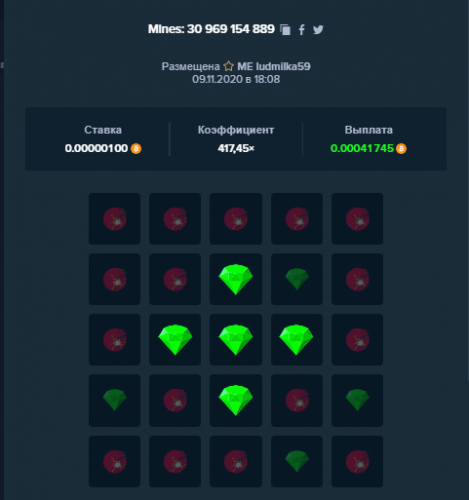The height and width of the screenshot is (500, 469).
Task: Click the Ставка value 0.00000100
Action: (x=96, y=148)
